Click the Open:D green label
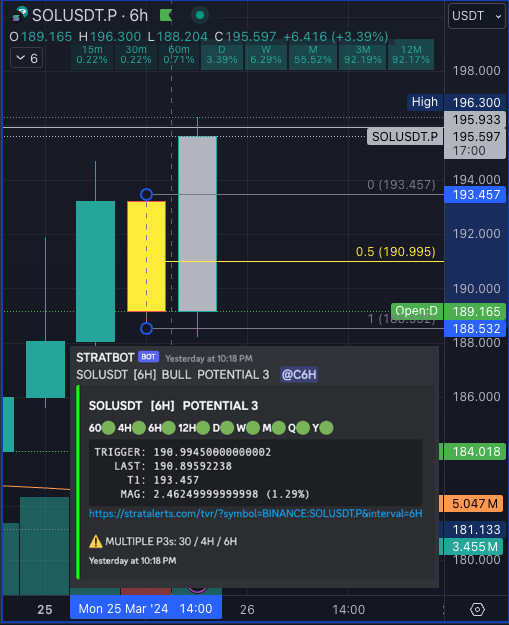This screenshot has width=509, height=625. pyautogui.click(x=417, y=311)
